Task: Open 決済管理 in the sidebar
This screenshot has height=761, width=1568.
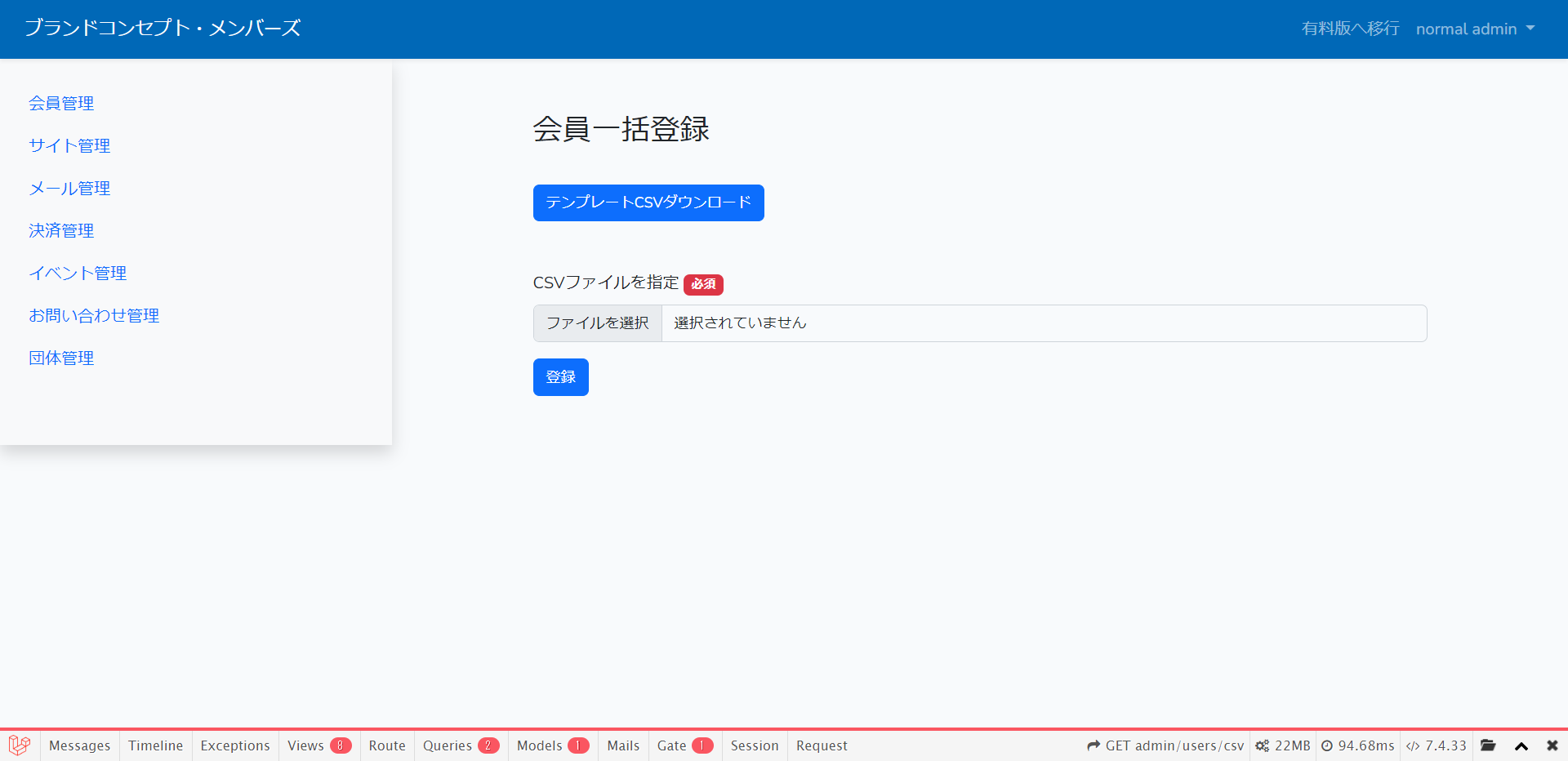Action: [x=61, y=230]
